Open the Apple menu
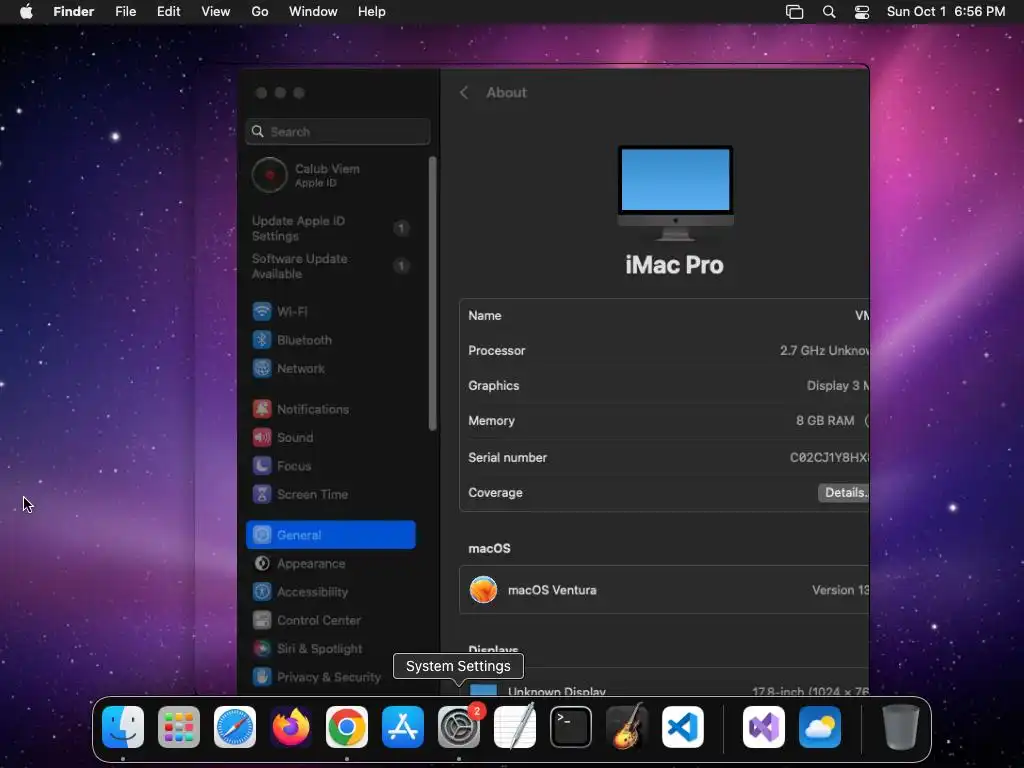This screenshot has height=768, width=1024. [x=26, y=12]
